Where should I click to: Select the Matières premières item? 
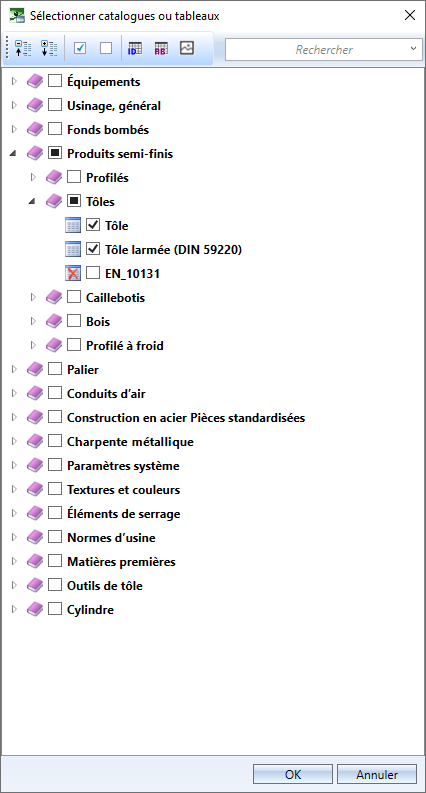coord(121,562)
